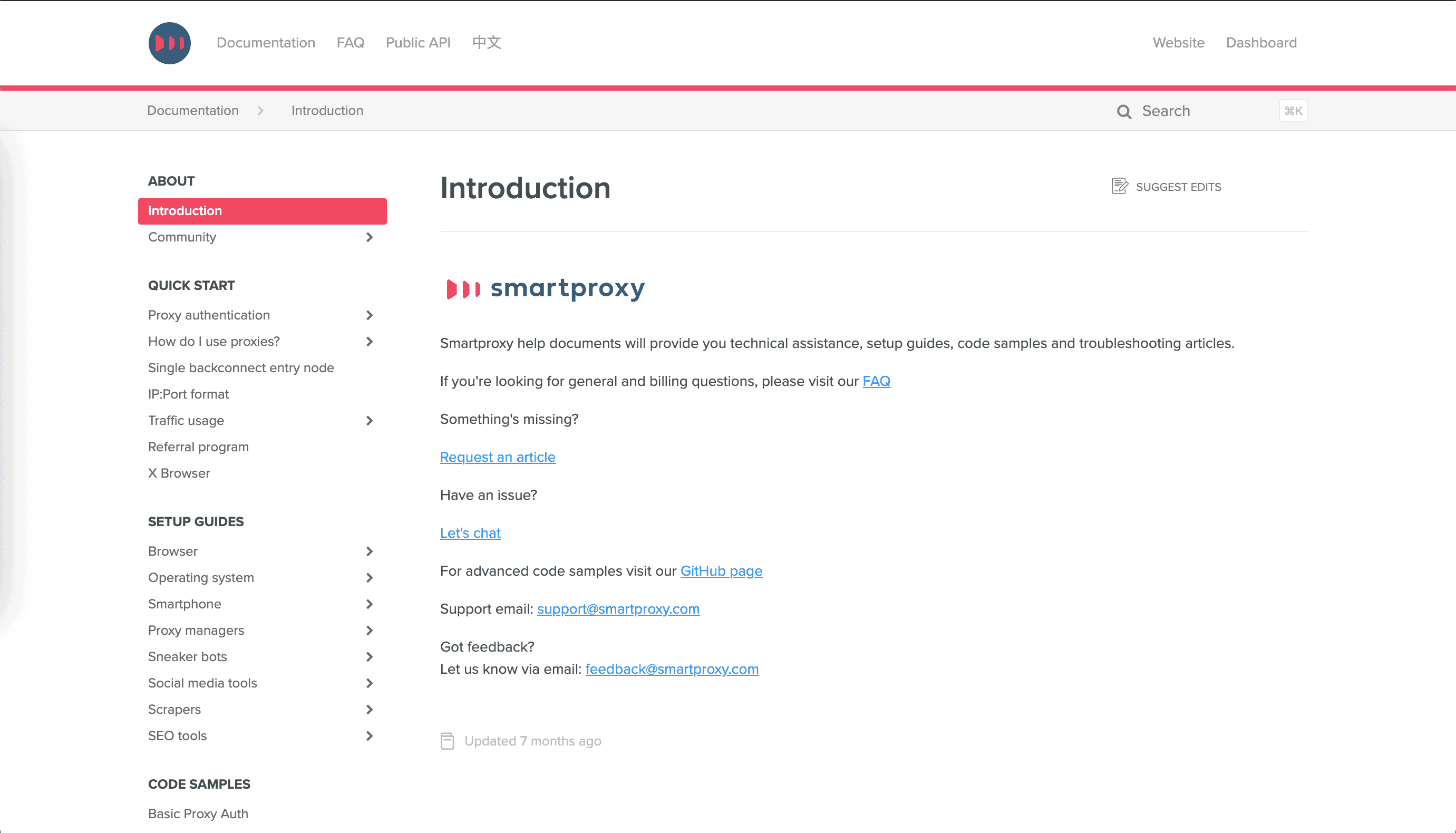Click the Updated 7 months ago text
Screen dimensions: 1456x833
point(532,741)
